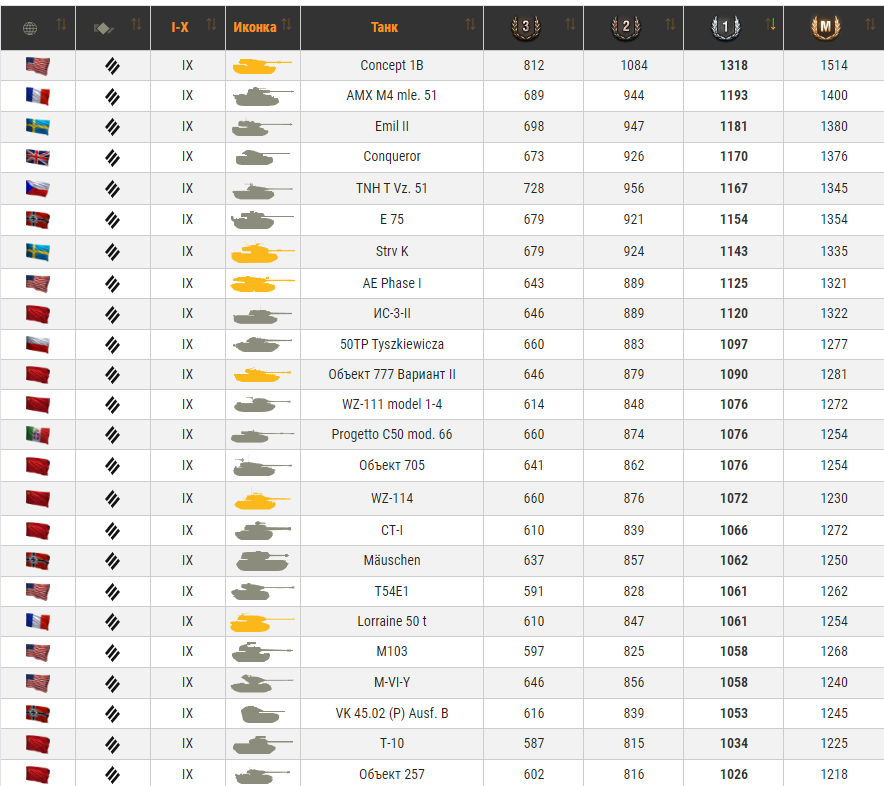Toggle sort arrows in the tank type column
Image resolution: width=884 pixels, height=786 pixels.
pyautogui.click(x=136, y=24)
